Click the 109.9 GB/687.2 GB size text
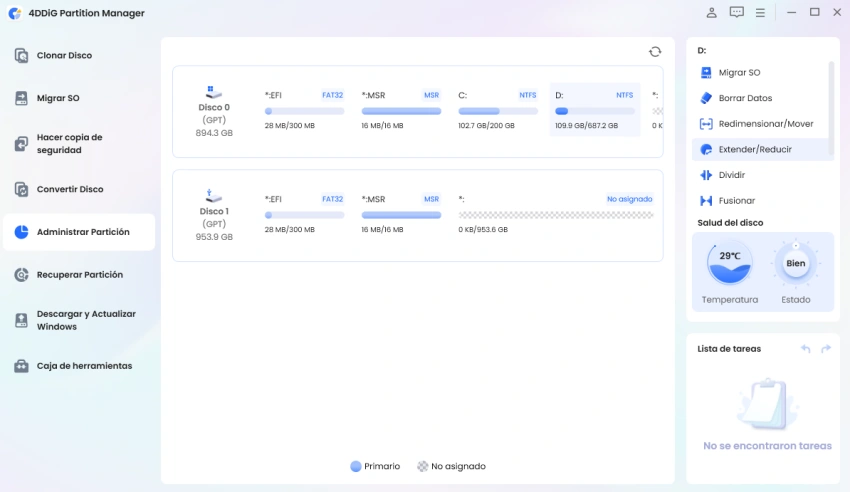 [x=586, y=126]
